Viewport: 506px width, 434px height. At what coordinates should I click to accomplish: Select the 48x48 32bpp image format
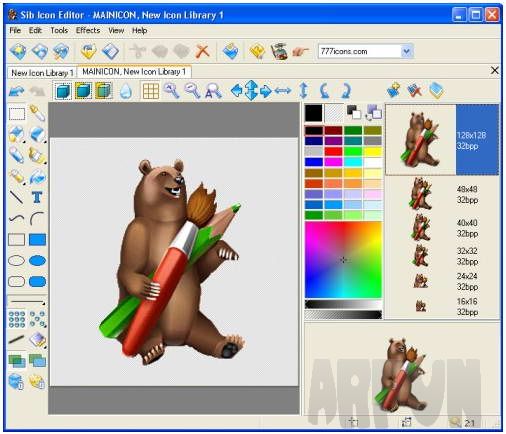tap(442, 194)
